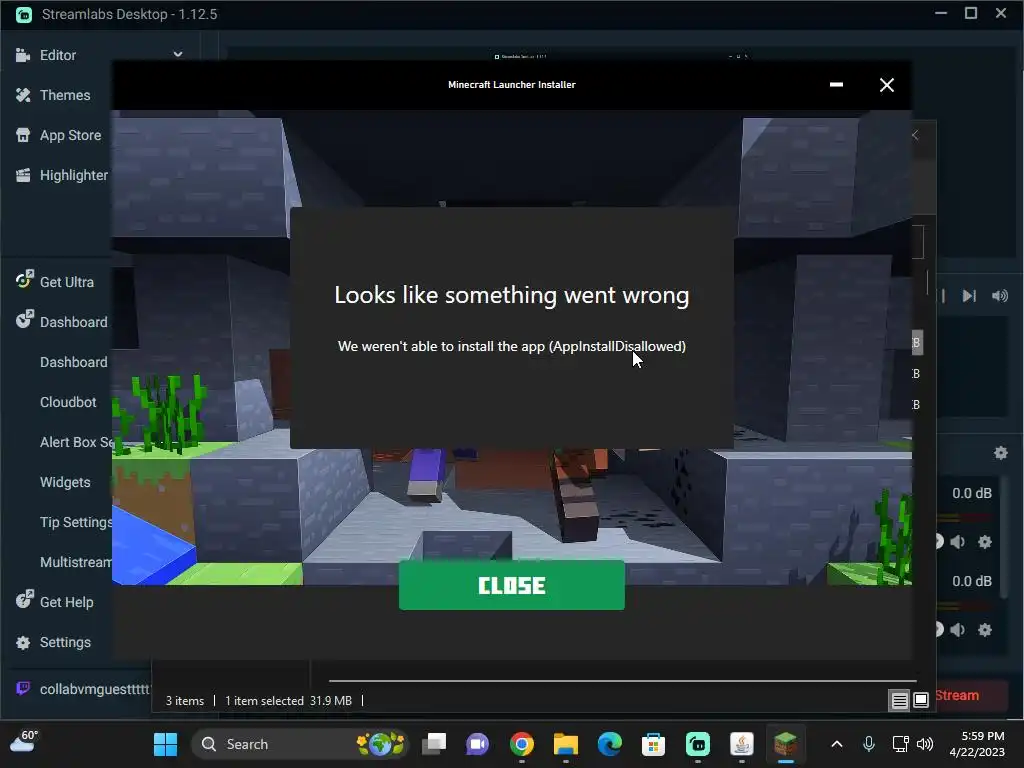Image resolution: width=1024 pixels, height=768 pixels.
Task: Open first audio source settings gear
Action: tap(985, 541)
